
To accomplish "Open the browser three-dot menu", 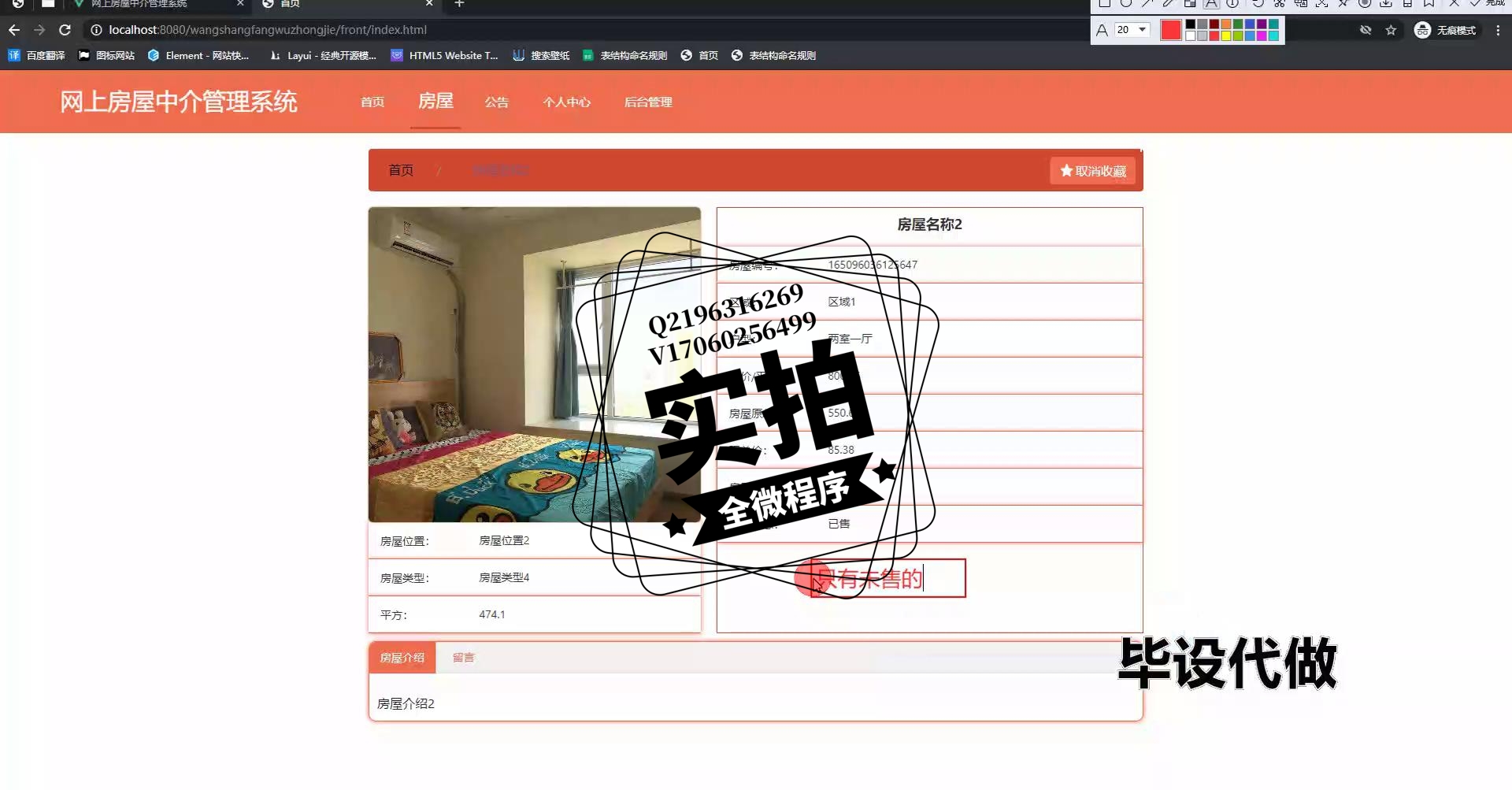I will tap(1498, 30).
